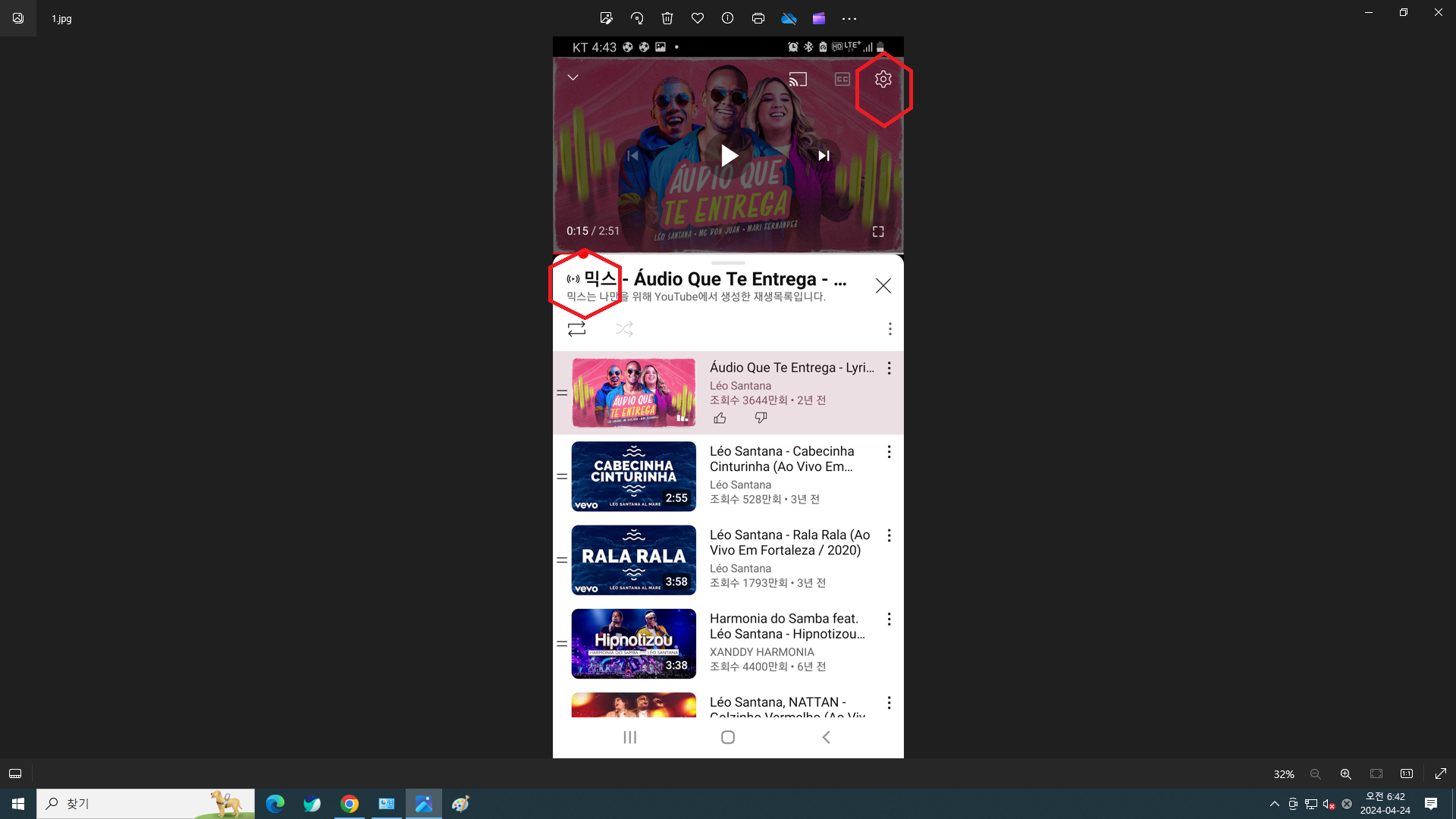Enter full screen mode
Viewport: 1456px width, 819px height.
(x=1441, y=774)
